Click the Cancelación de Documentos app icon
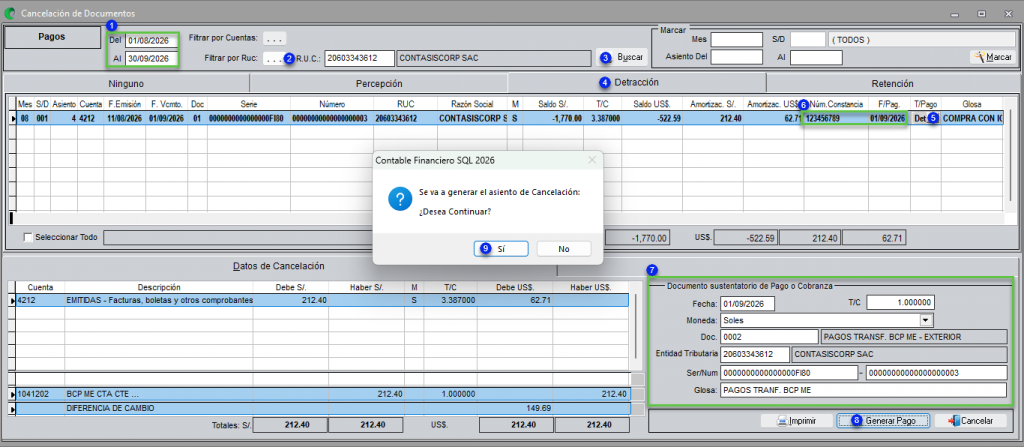The height and width of the screenshot is (447, 1024). coord(10,13)
